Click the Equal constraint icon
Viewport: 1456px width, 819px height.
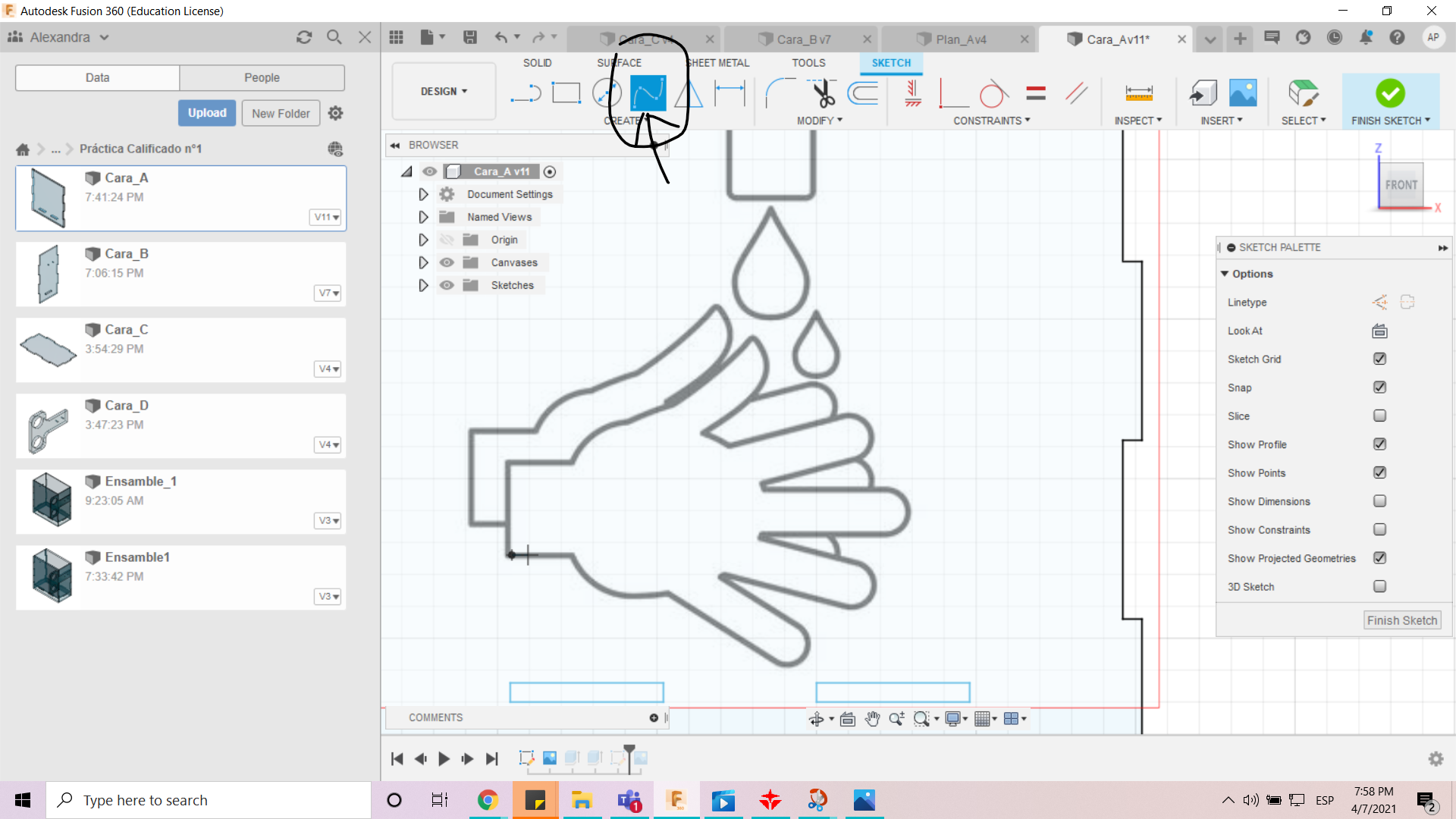tap(1036, 93)
